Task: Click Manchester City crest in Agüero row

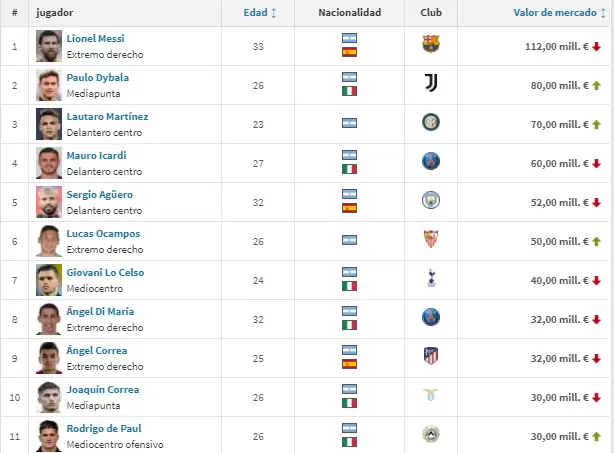Action: tap(431, 200)
